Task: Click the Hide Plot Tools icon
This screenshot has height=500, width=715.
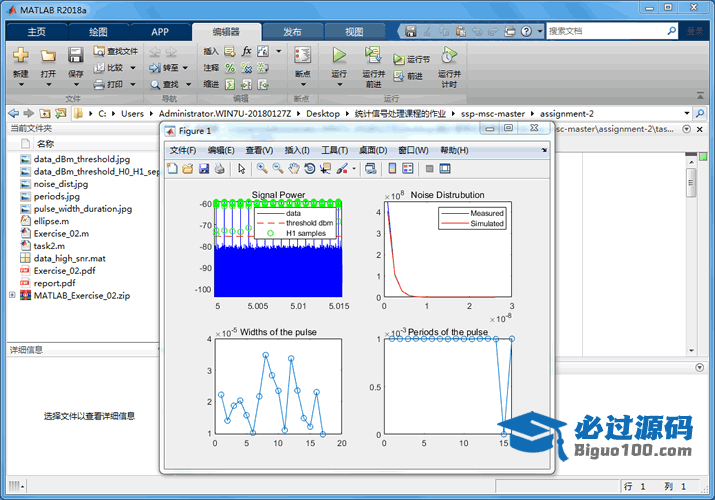Action: [x=429, y=169]
